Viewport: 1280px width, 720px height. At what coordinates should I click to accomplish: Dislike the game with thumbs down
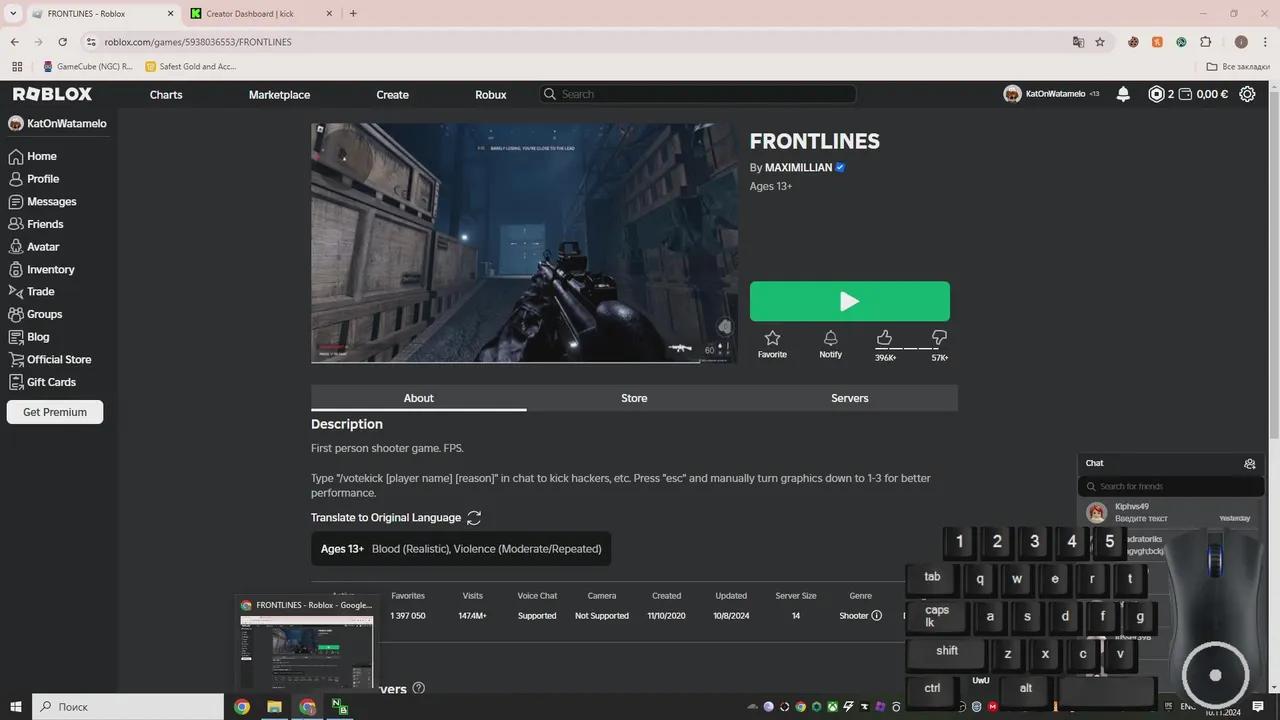pos(939,338)
